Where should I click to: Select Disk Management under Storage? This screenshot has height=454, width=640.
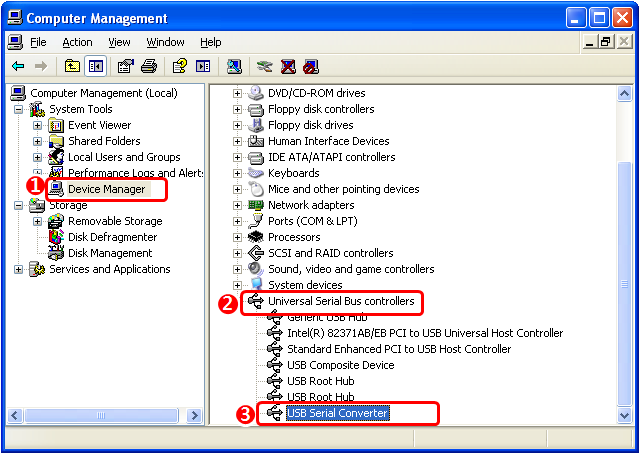tap(110, 253)
